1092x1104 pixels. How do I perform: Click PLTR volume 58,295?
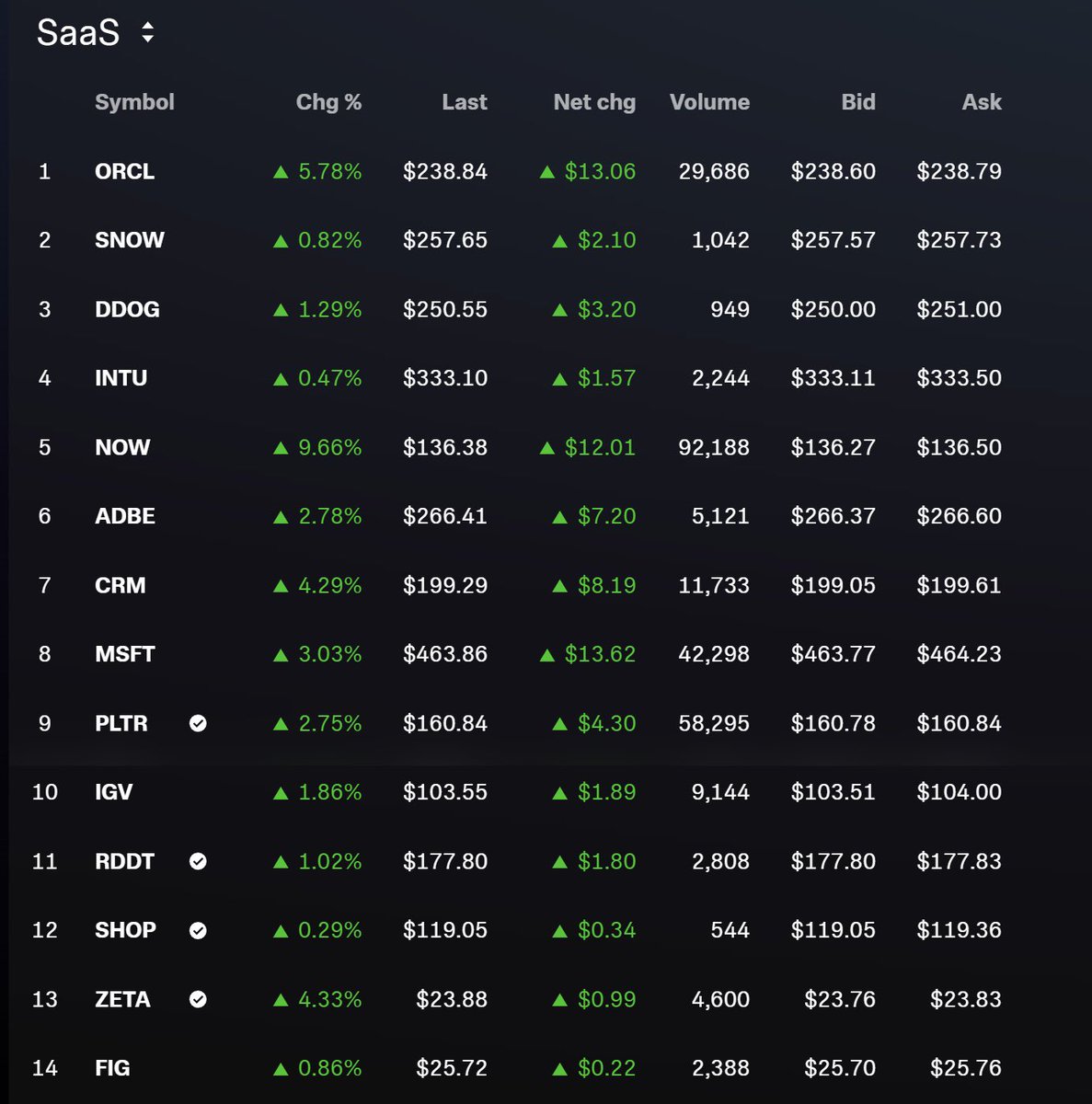714,723
